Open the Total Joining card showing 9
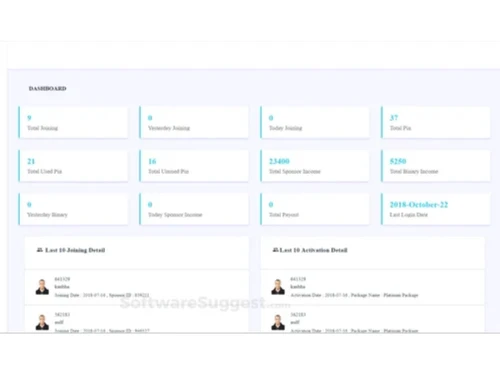The height and width of the screenshot is (375, 500). tap(73, 122)
